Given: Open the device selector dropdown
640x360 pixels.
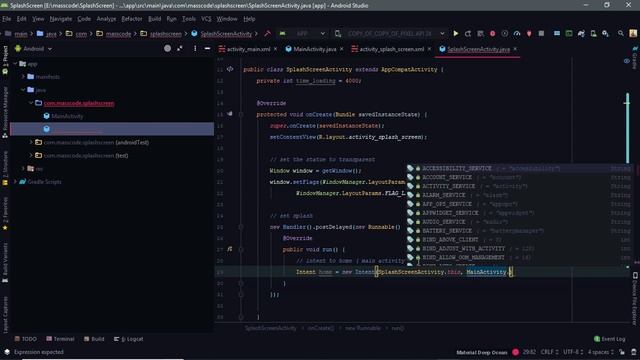Looking at the screenshot, I should 390,33.
